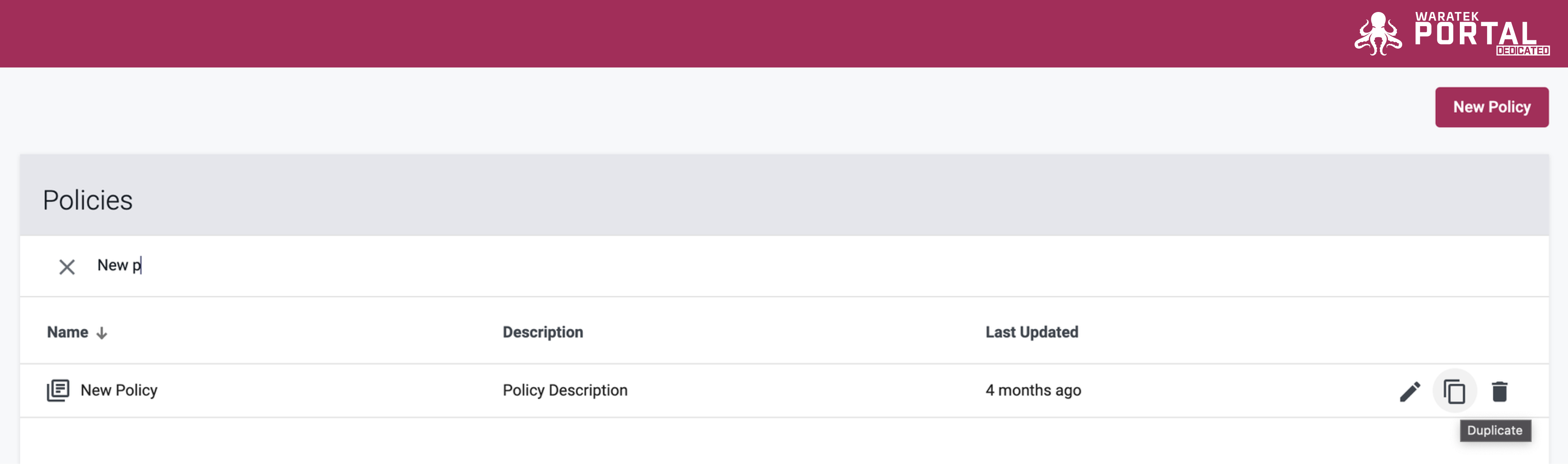Click the Policy Description cell text

click(564, 390)
